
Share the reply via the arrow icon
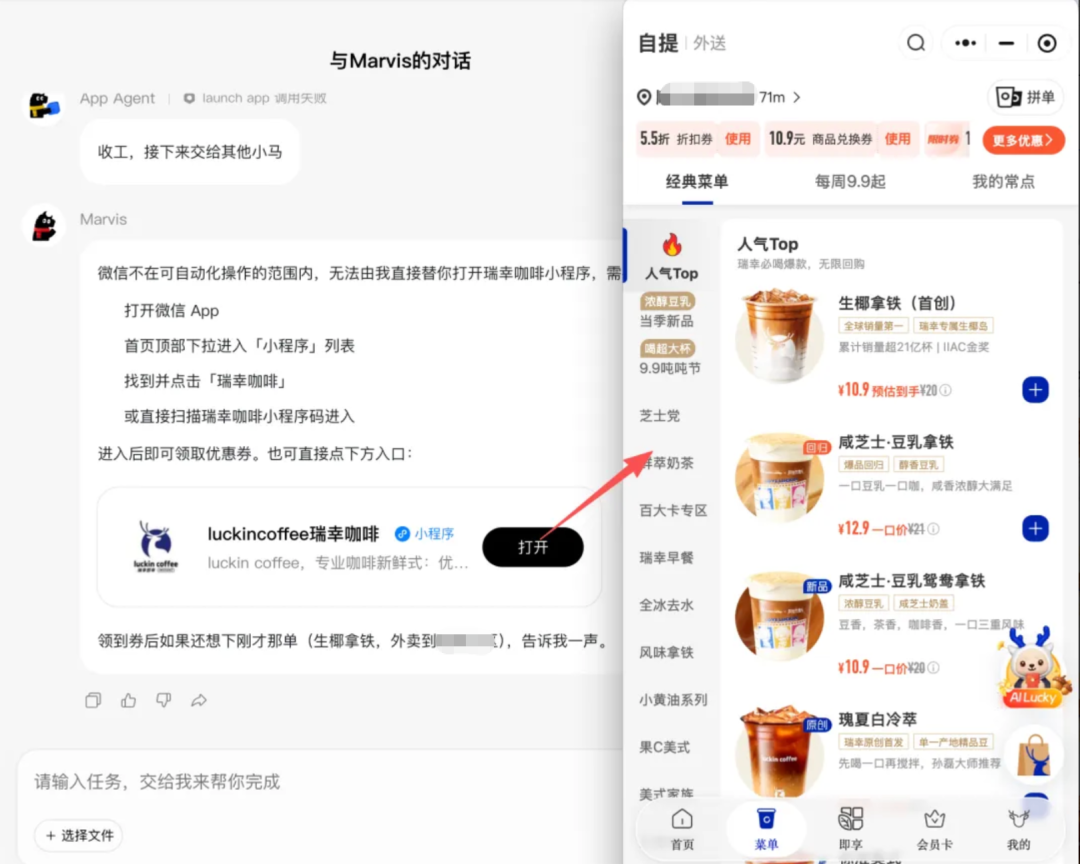point(198,700)
